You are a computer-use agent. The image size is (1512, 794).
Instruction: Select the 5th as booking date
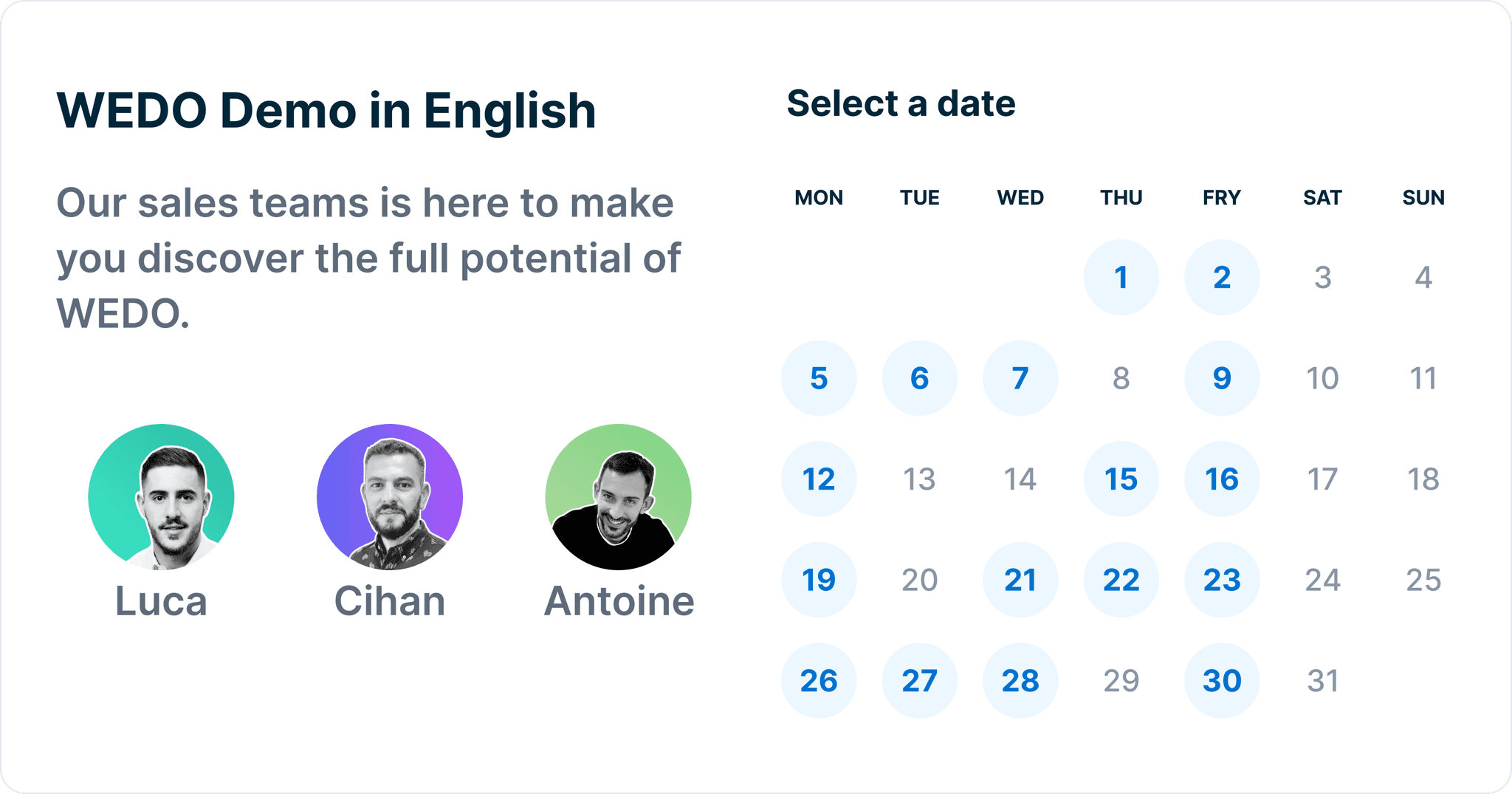click(819, 377)
